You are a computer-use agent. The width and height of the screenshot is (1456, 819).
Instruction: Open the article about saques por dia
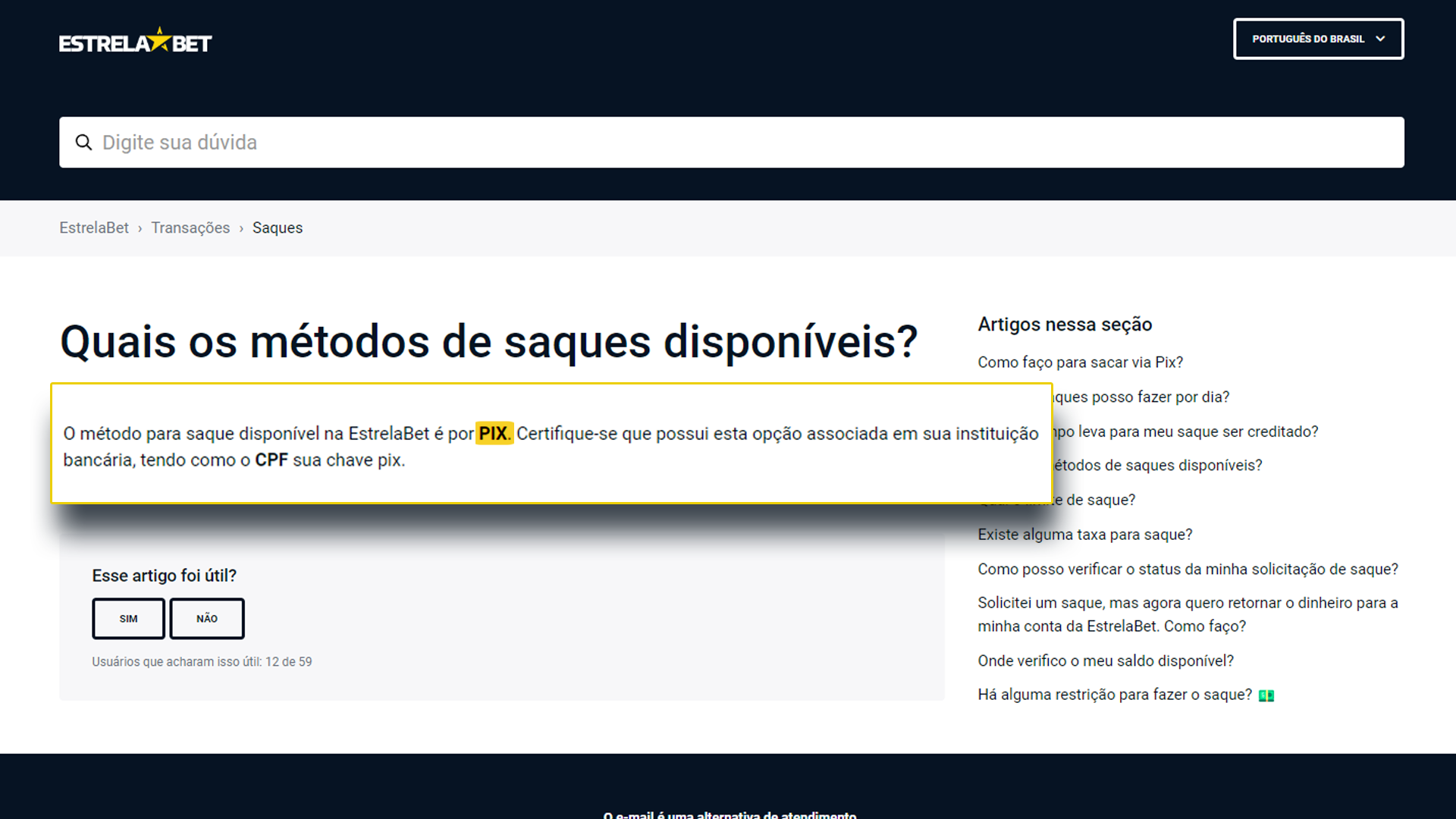1141,397
